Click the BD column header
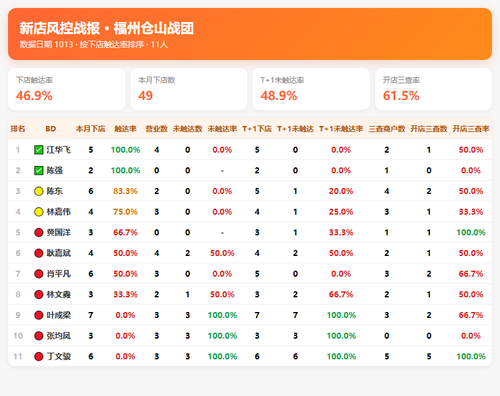Viewport: 500px width, 396px height. click(51, 129)
